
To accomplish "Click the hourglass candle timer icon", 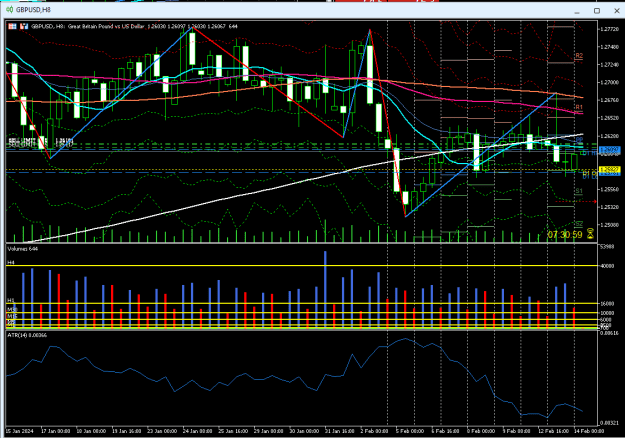I will coord(590,234).
